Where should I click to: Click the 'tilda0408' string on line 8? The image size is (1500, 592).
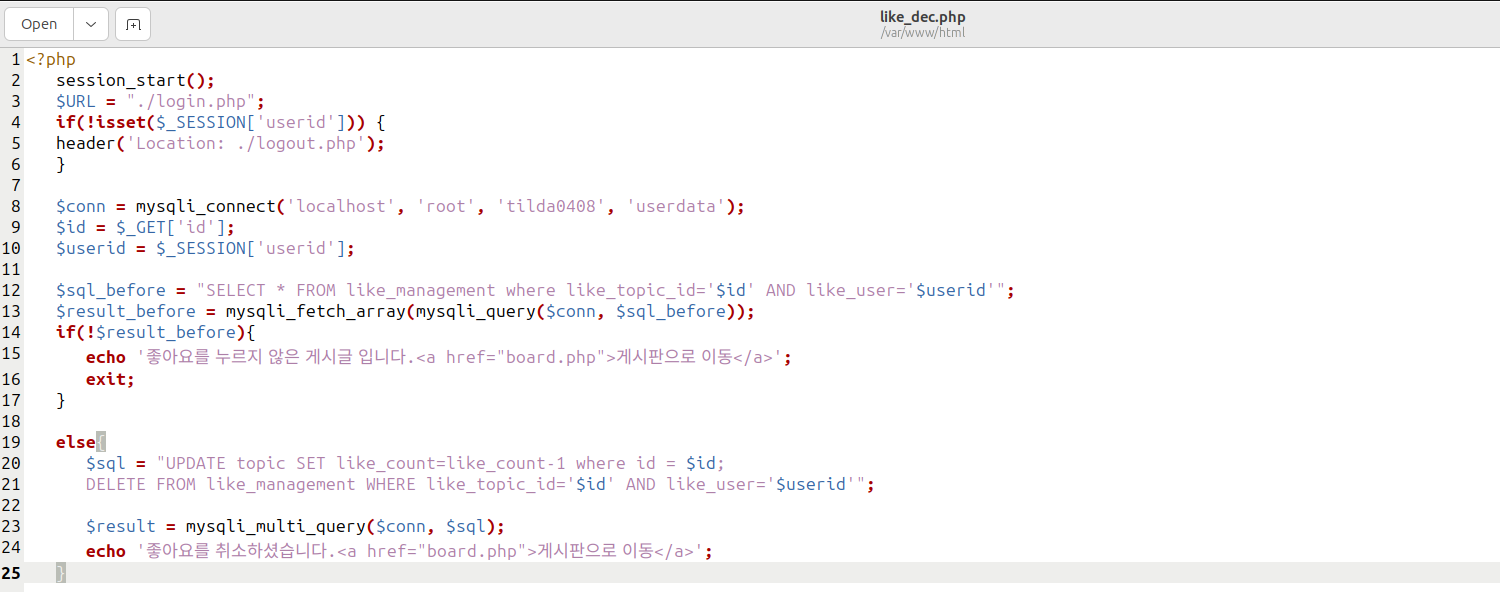coord(551,206)
